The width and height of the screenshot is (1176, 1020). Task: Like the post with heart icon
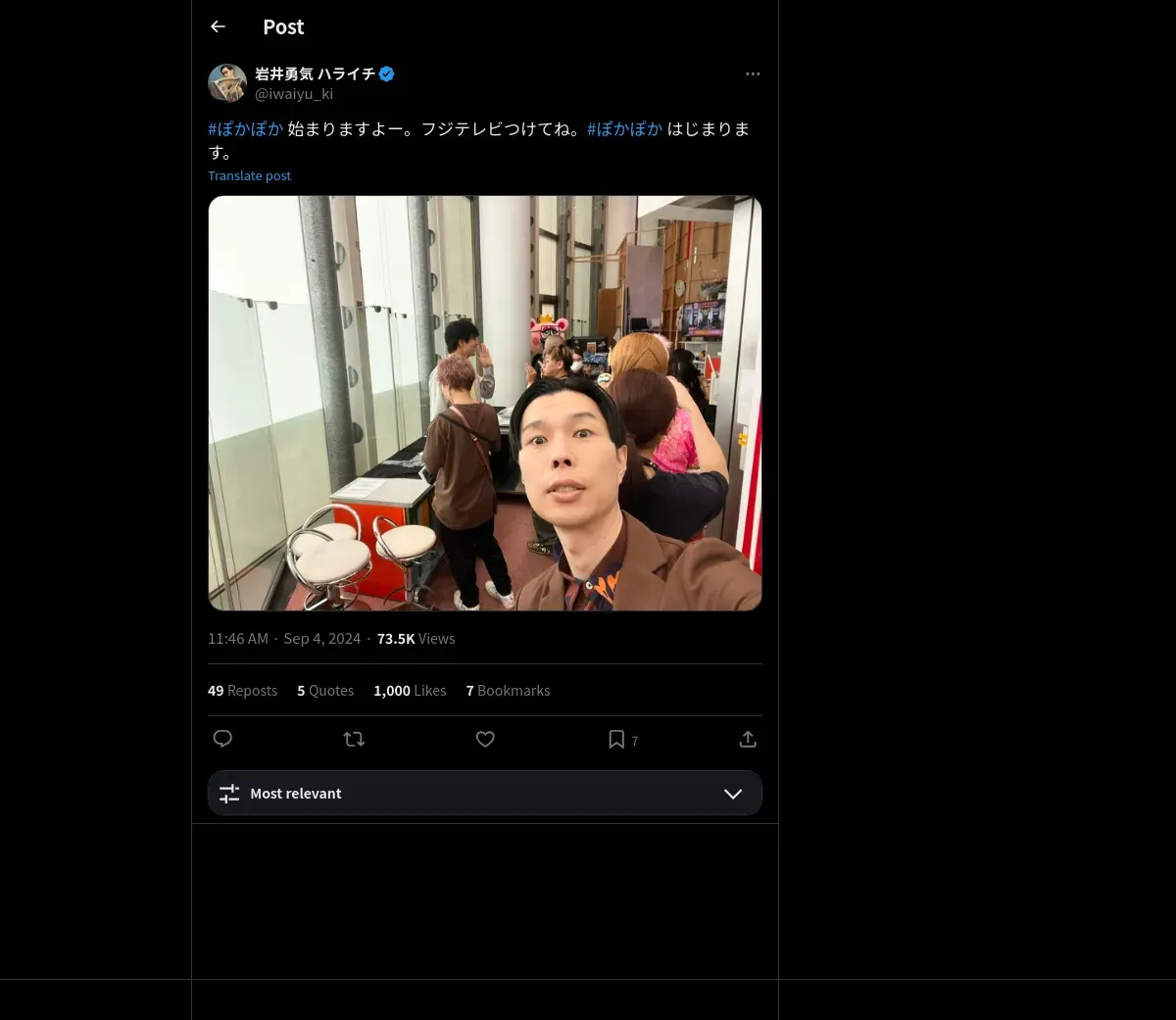(x=485, y=739)
